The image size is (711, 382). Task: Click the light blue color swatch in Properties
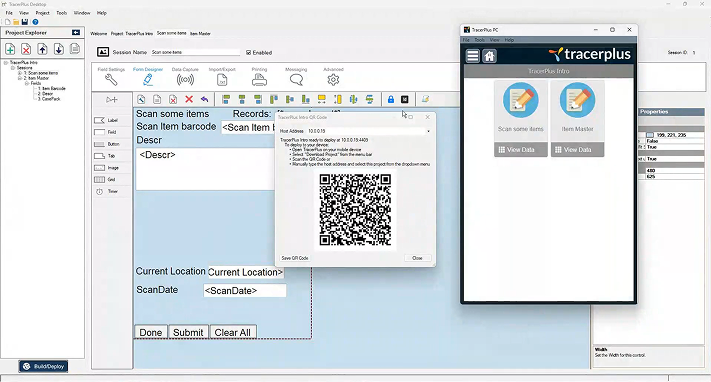click(x=650, y=135)
